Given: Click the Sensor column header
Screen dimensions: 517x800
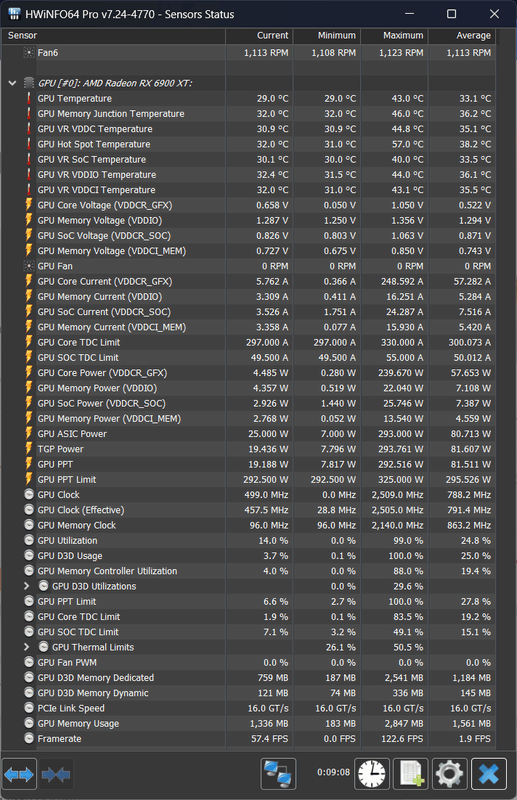Looking at the screenshot, I should click(x=113, y=35).
